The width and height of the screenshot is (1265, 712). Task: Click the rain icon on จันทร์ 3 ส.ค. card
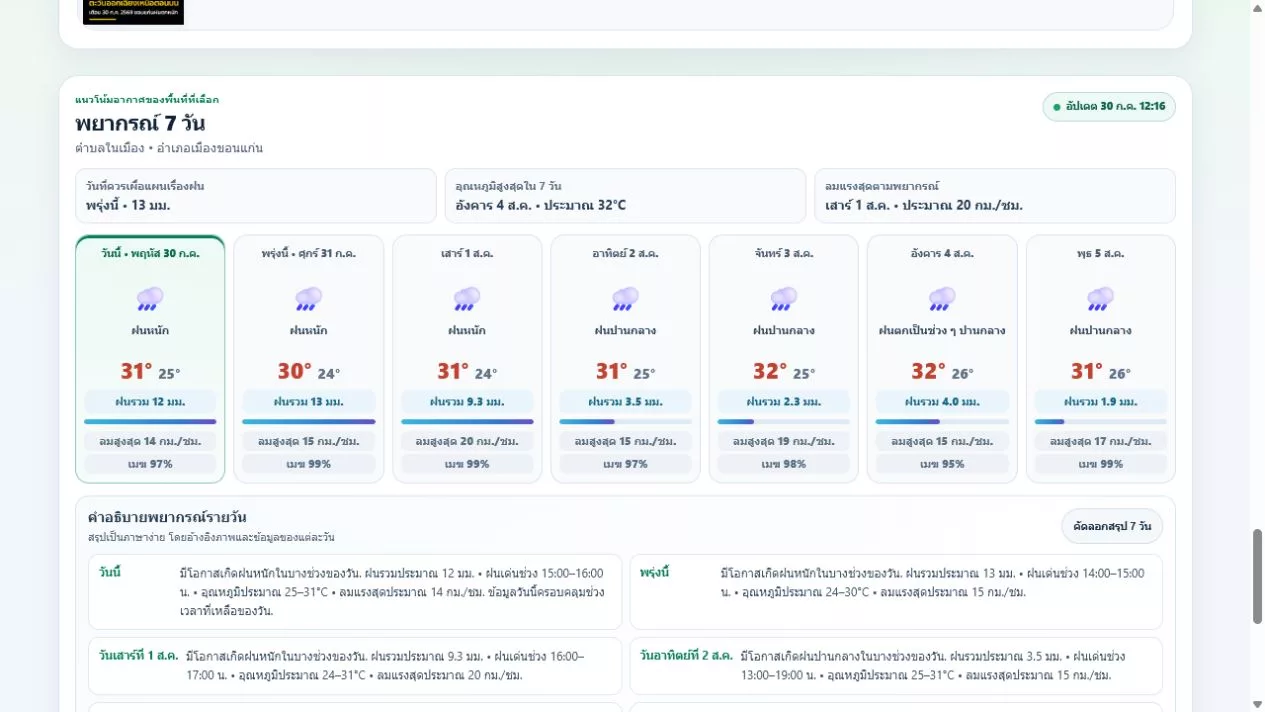point(784,298)
